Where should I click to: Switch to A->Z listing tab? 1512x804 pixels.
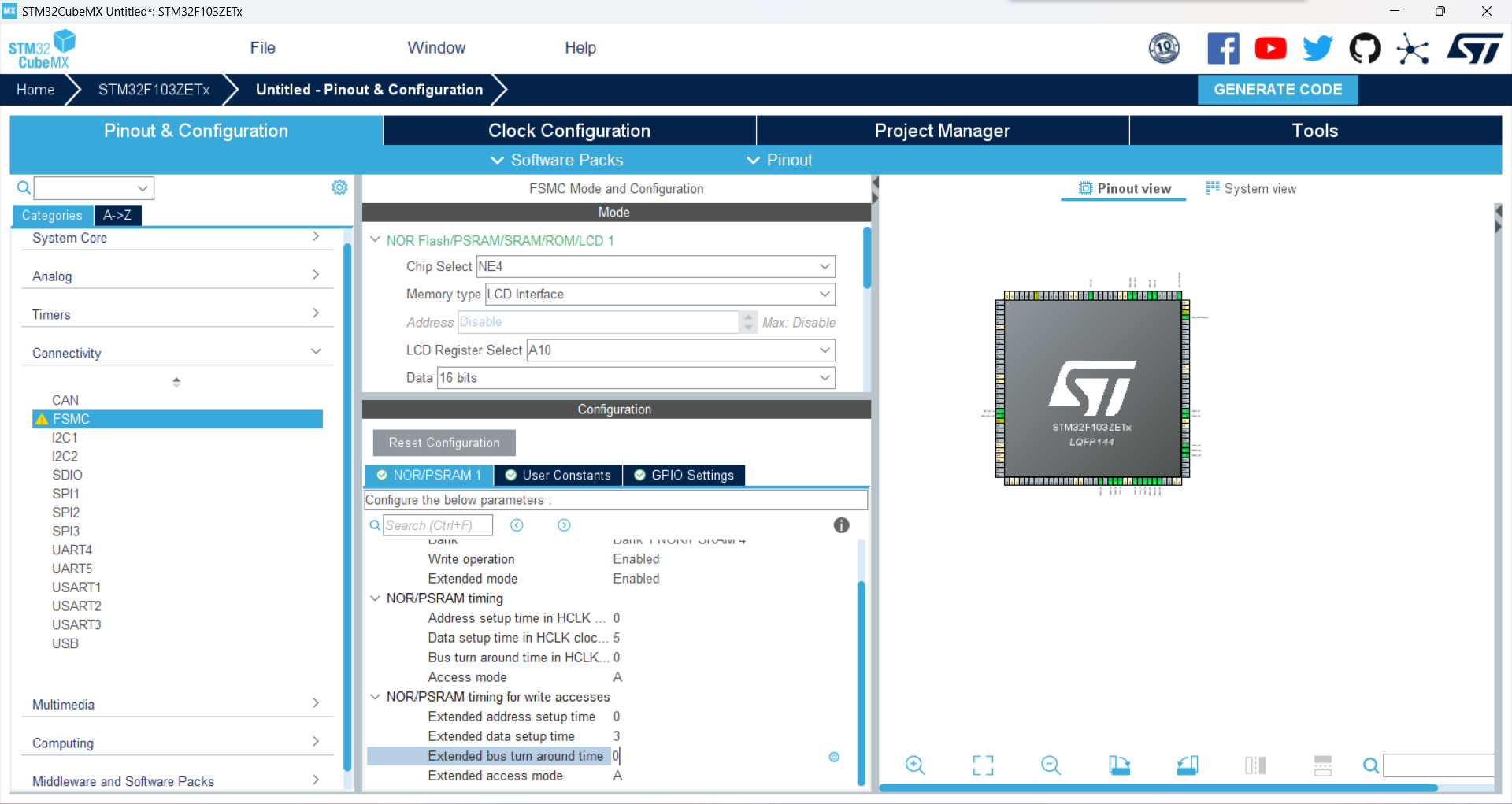117,215
